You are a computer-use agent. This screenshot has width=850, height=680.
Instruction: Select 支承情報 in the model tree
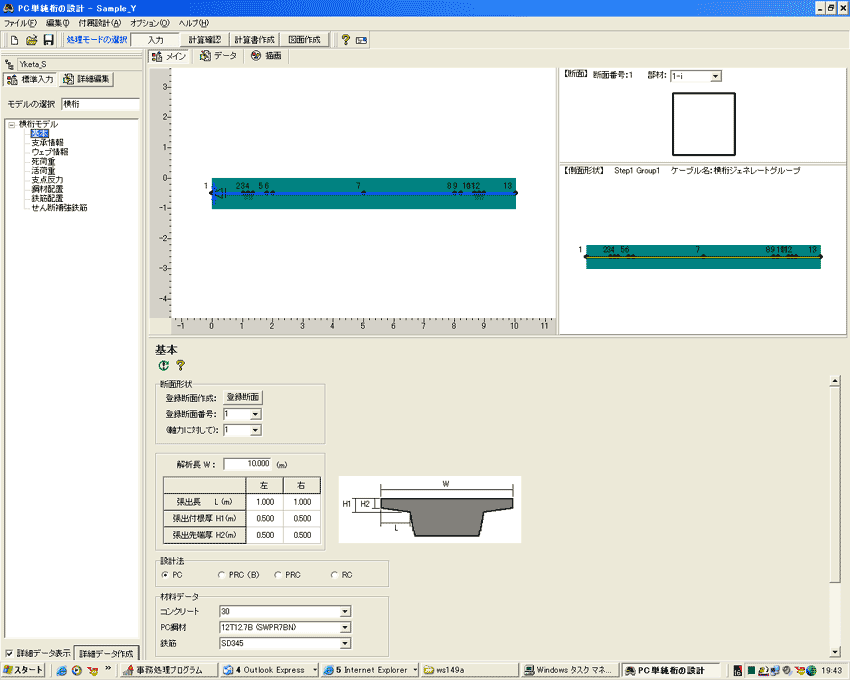pos(47,143)
